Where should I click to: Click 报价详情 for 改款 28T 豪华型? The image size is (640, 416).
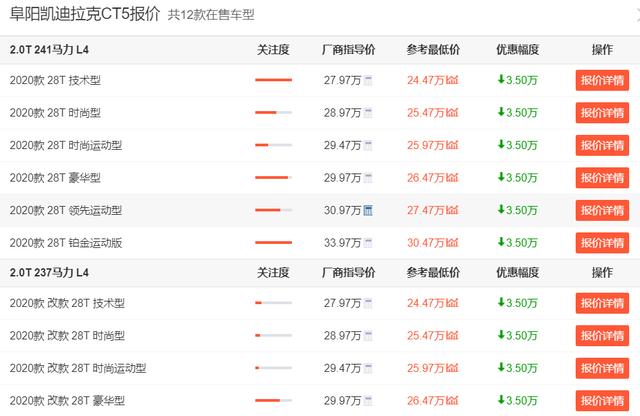point(602,401)
